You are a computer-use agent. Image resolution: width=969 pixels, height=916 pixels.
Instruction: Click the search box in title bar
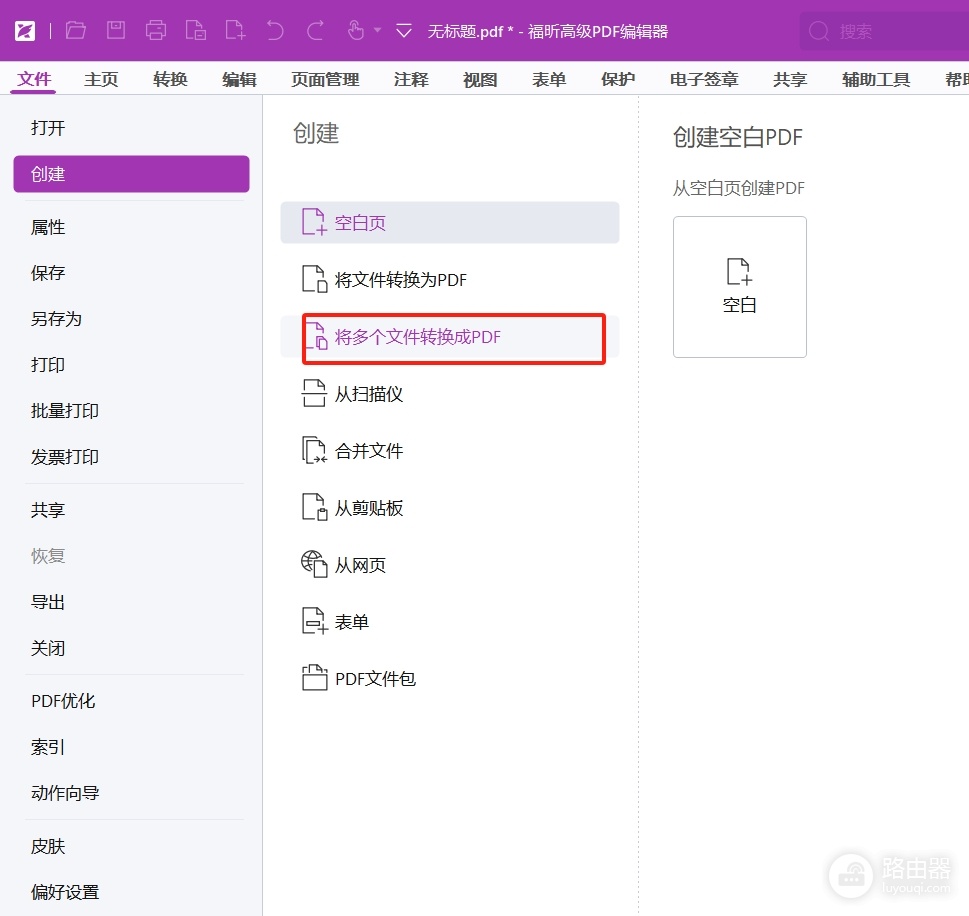[x=884, y=31]
